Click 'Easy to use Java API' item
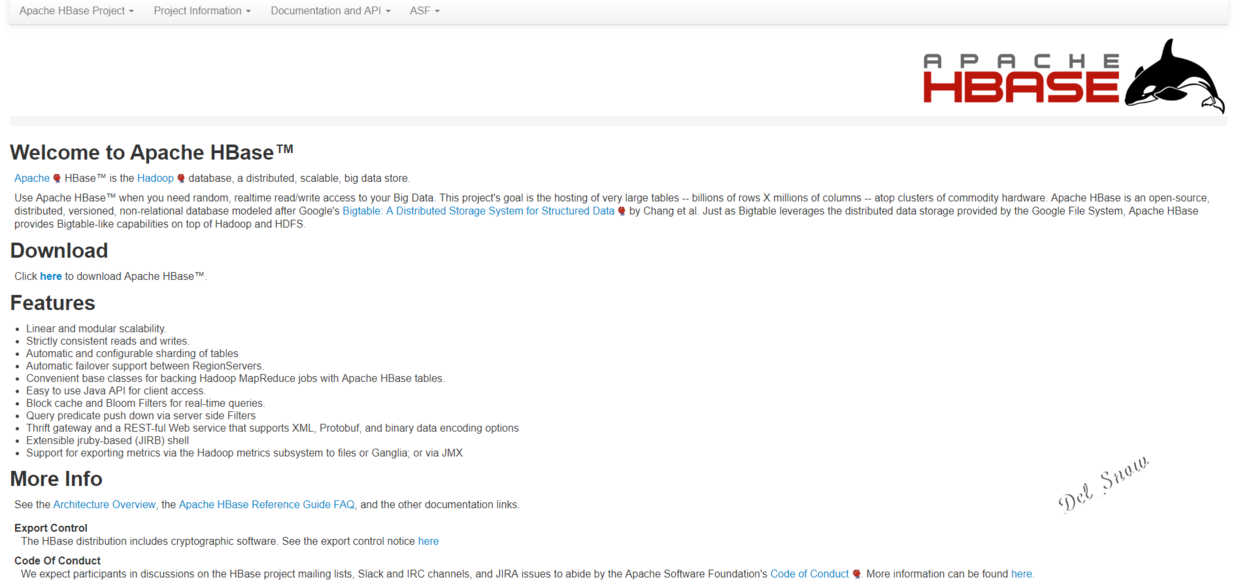This screenshot has height=586, width=1240. point(115,391)
